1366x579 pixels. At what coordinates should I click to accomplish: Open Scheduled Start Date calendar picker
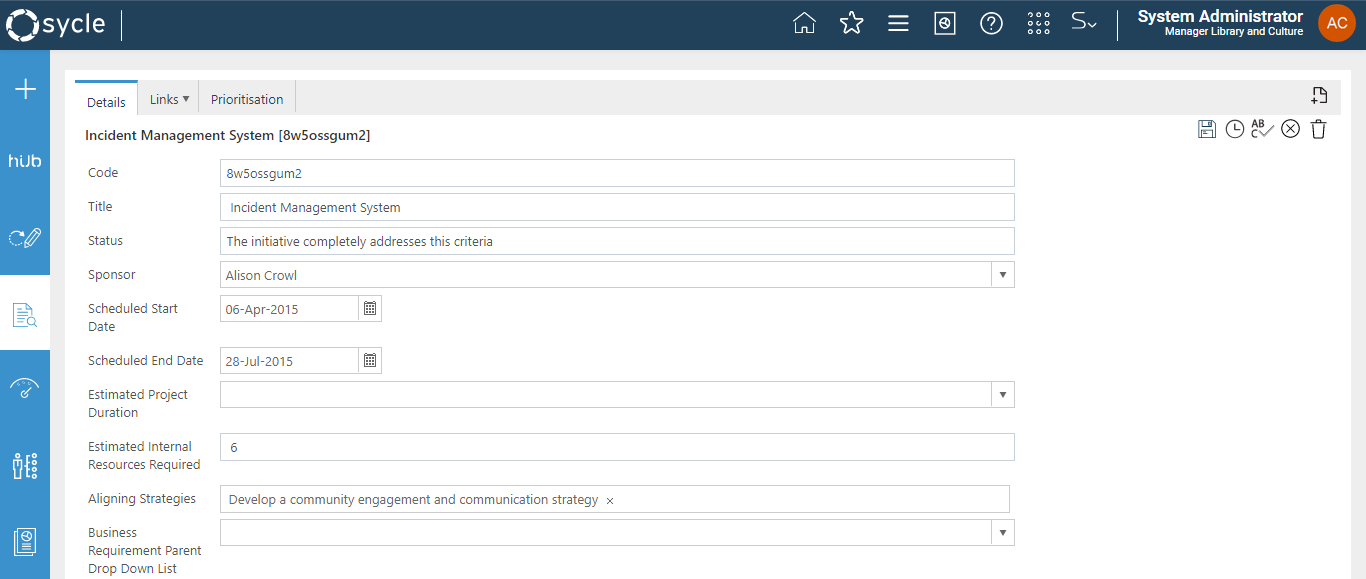coord(370,309)
